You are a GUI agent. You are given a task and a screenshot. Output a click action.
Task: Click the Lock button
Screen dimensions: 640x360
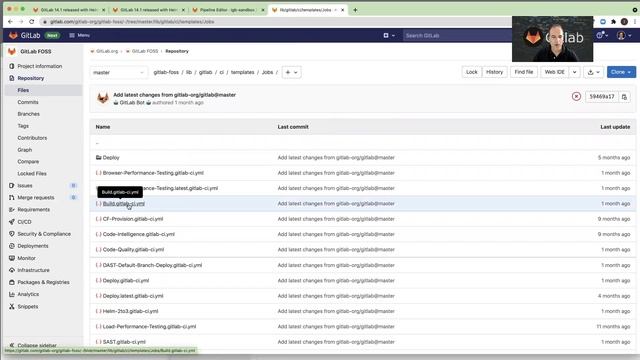[x=471, y=72]
